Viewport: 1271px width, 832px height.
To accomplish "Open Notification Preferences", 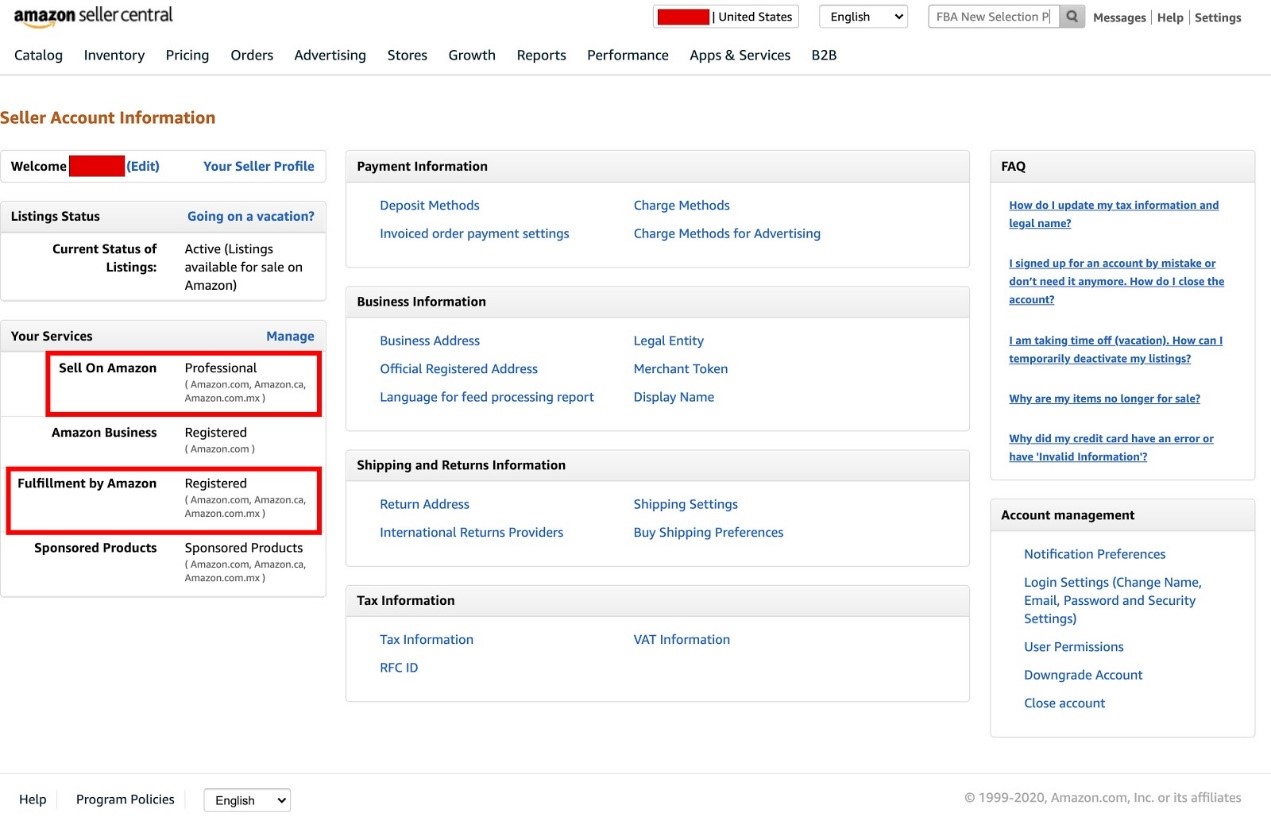I will tap(1094, 554).
